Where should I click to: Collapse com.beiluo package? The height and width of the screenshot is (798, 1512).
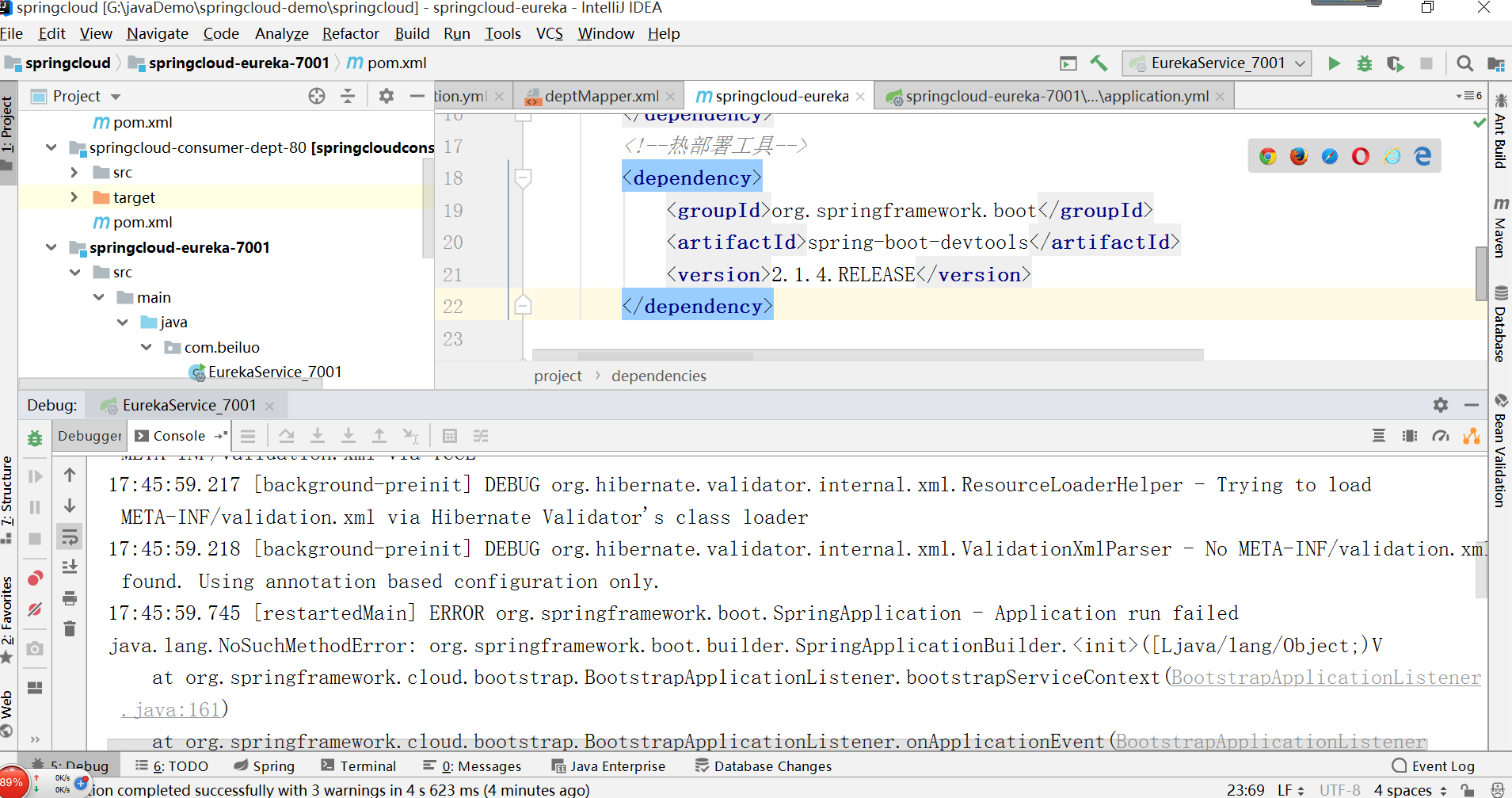[147, 347]
